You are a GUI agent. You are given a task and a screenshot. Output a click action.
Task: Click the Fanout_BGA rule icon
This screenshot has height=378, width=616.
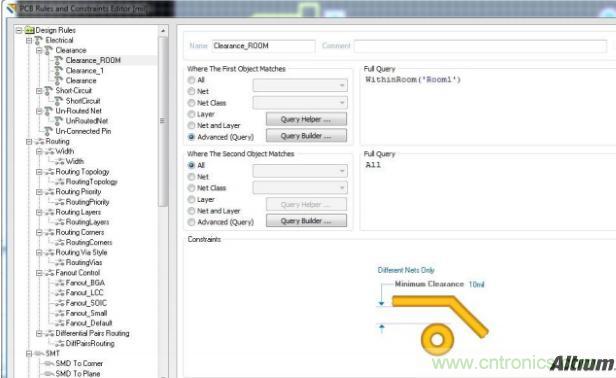[x=60, y=283]
